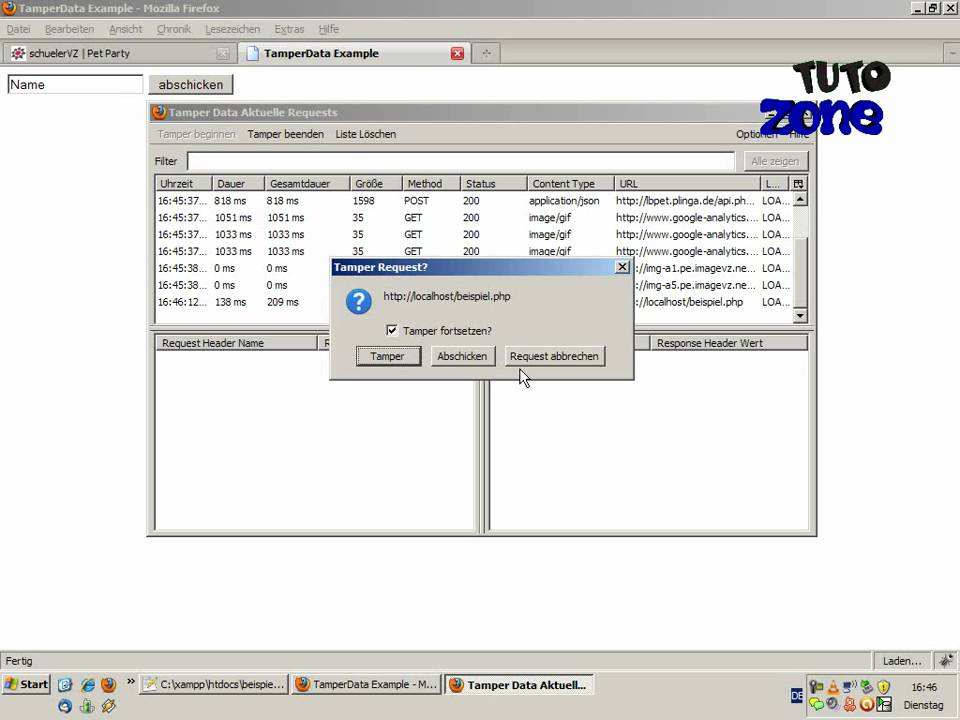The width and height of the screenshot is (960, 720).
Task: Click the bug icon in Firefox status bar
Action: point(946,661)
